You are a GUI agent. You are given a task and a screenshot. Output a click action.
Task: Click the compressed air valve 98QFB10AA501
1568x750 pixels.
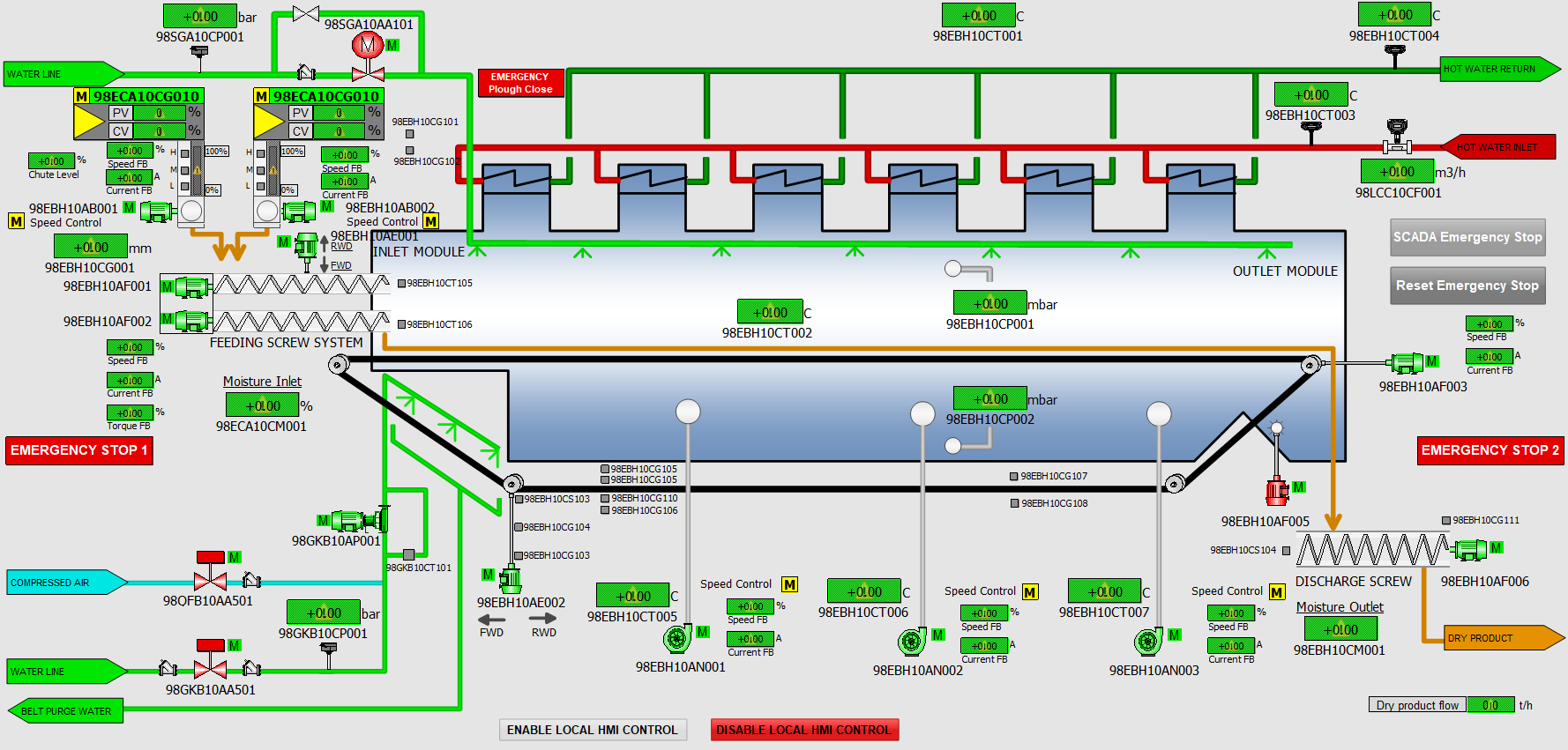[210, 582]
